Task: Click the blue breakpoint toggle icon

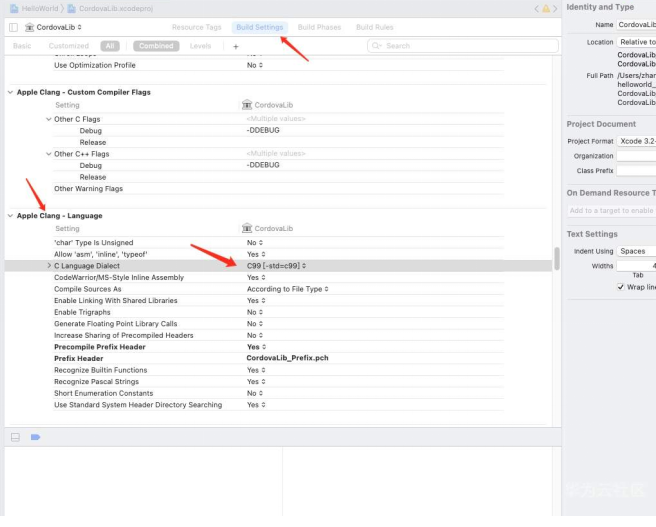Action: [35, 437]
